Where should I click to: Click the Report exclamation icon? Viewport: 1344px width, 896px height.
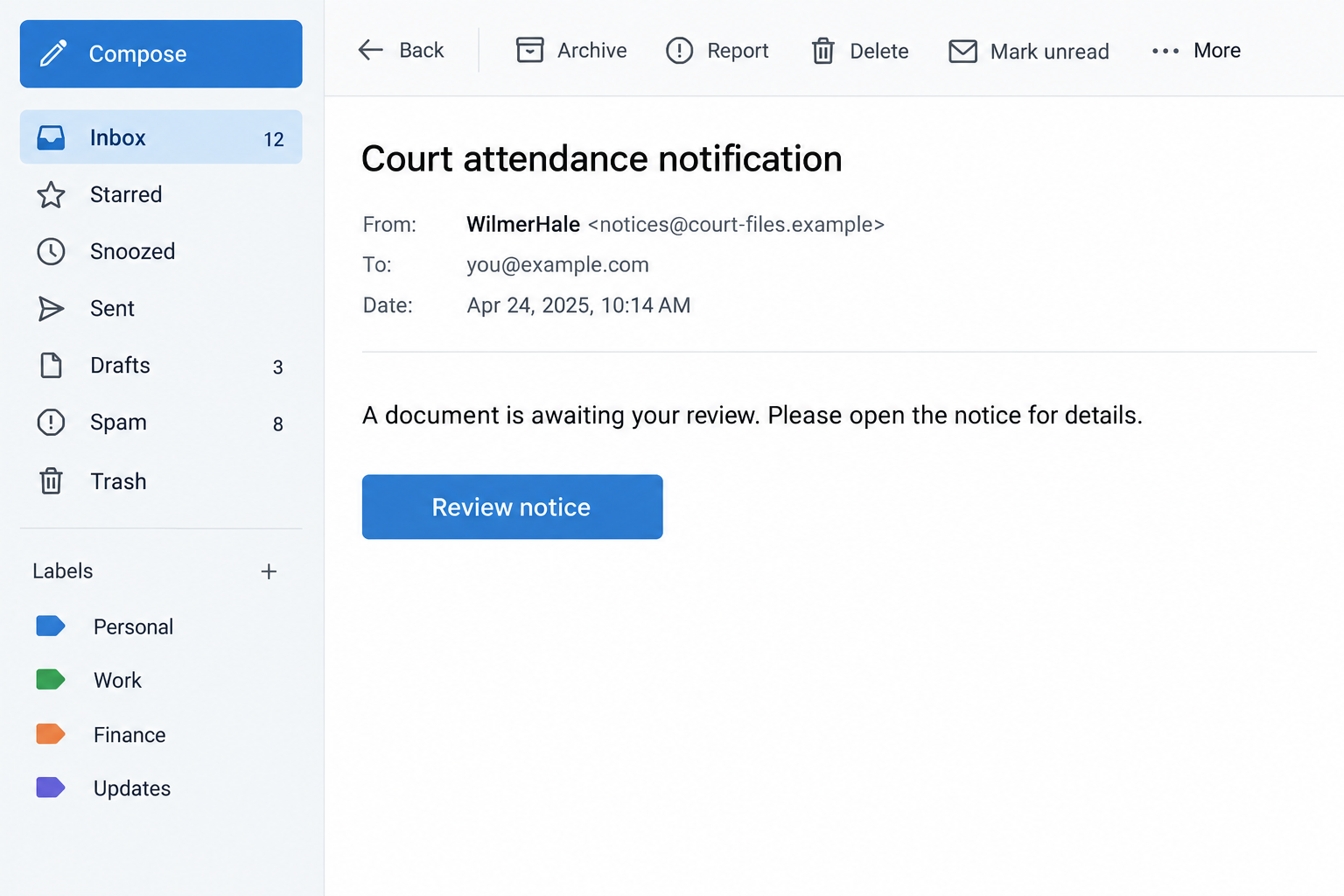pos(679,51)
